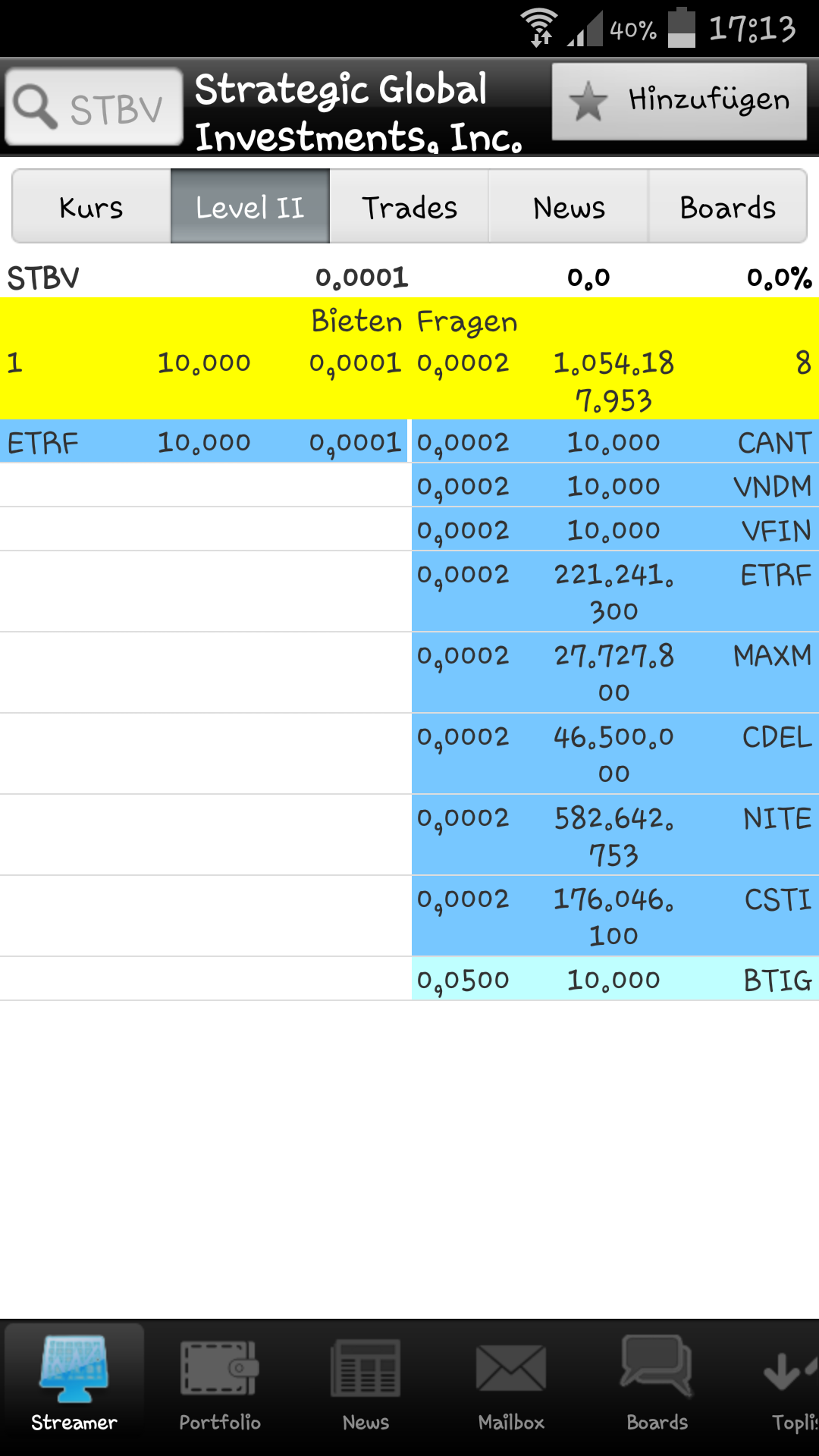
Task: Open the Toplist arrow icon
Action: click(790, 1371)
